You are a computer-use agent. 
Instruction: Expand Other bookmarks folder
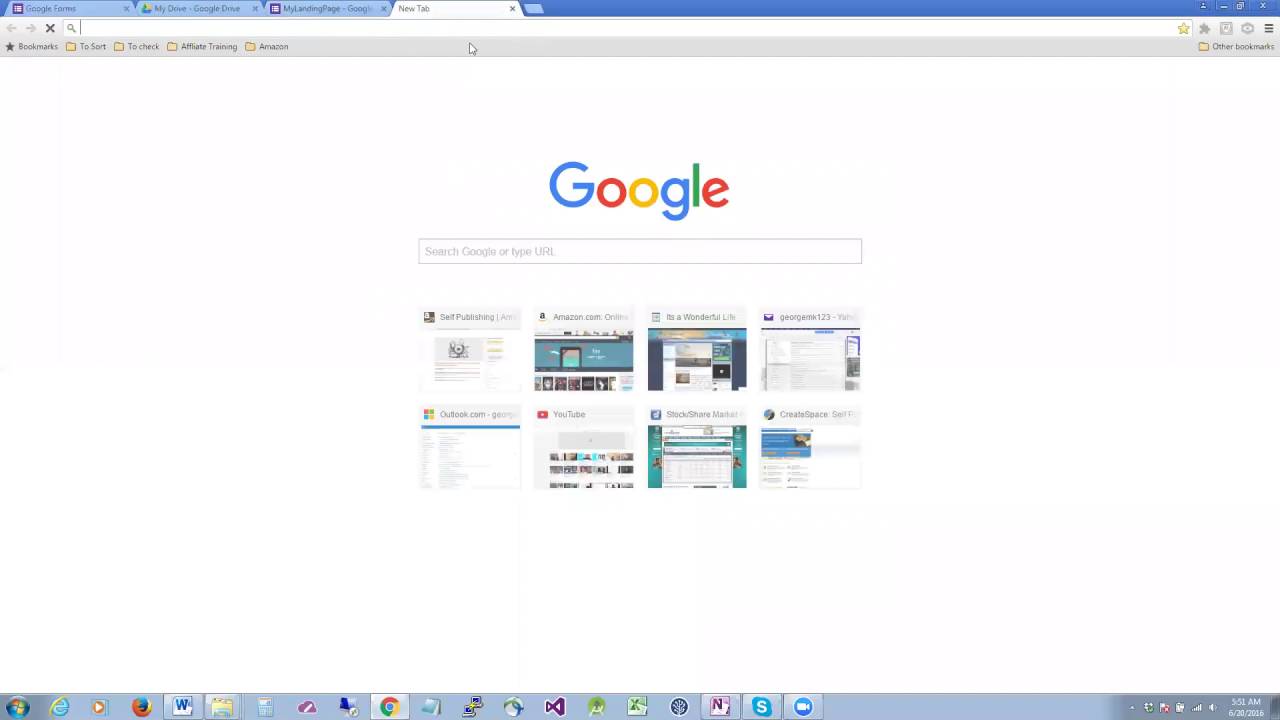(x=1236, y=46)
